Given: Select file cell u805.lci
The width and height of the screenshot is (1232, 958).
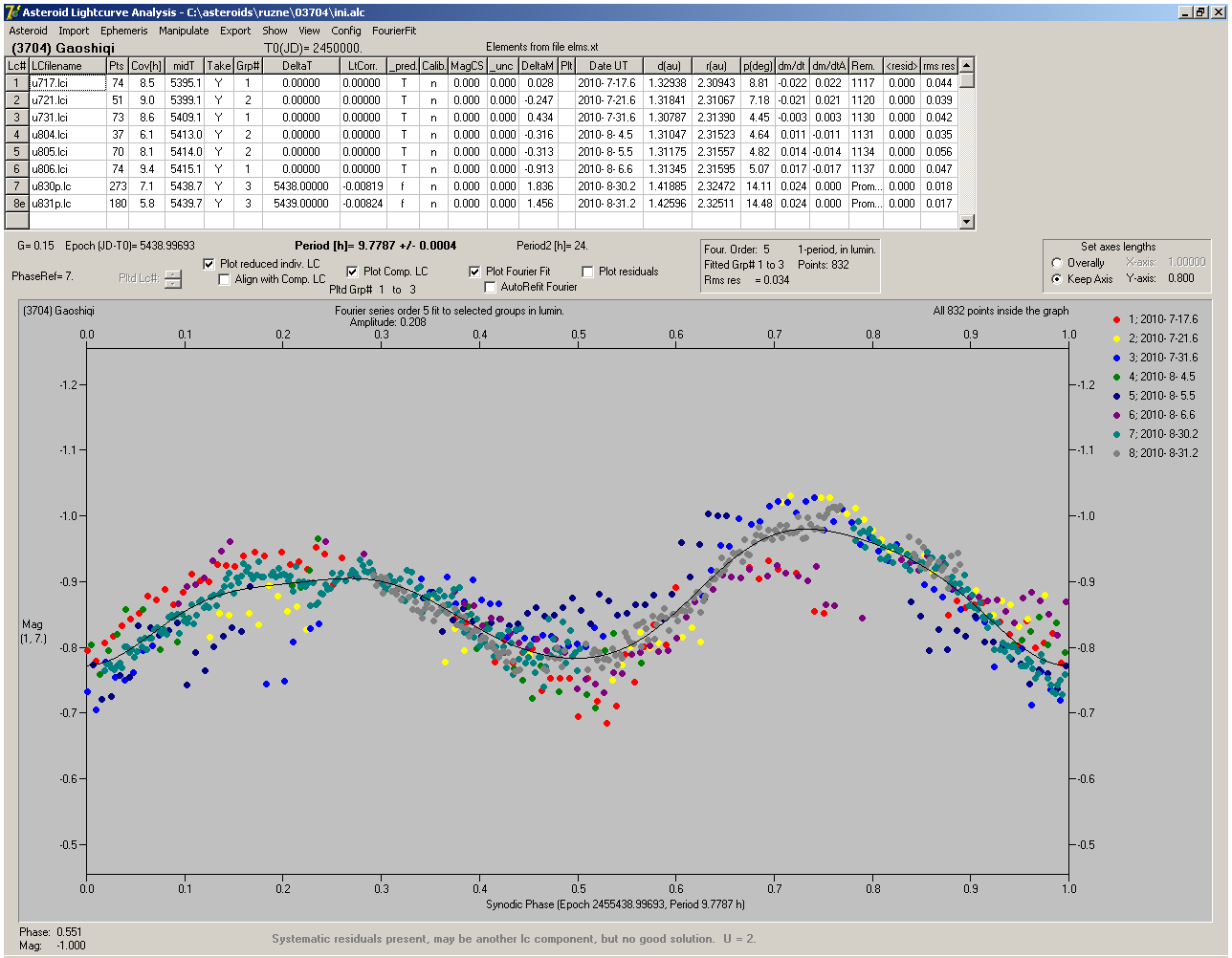Looking at the screenshot, I should click(68, 152).
